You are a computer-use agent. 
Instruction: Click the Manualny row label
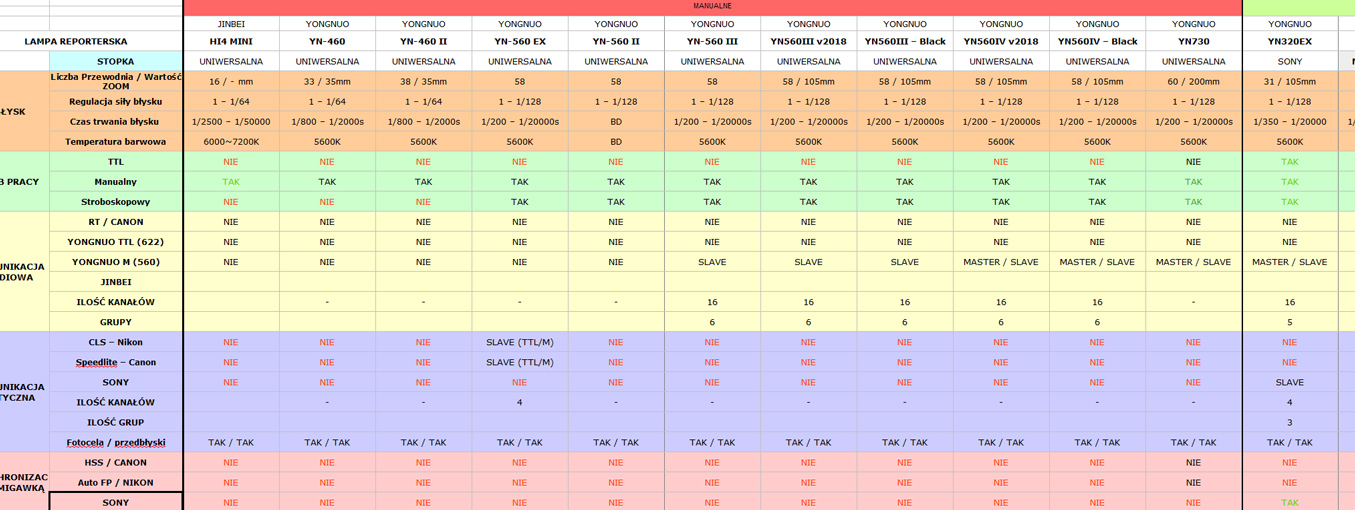point(116,182)
